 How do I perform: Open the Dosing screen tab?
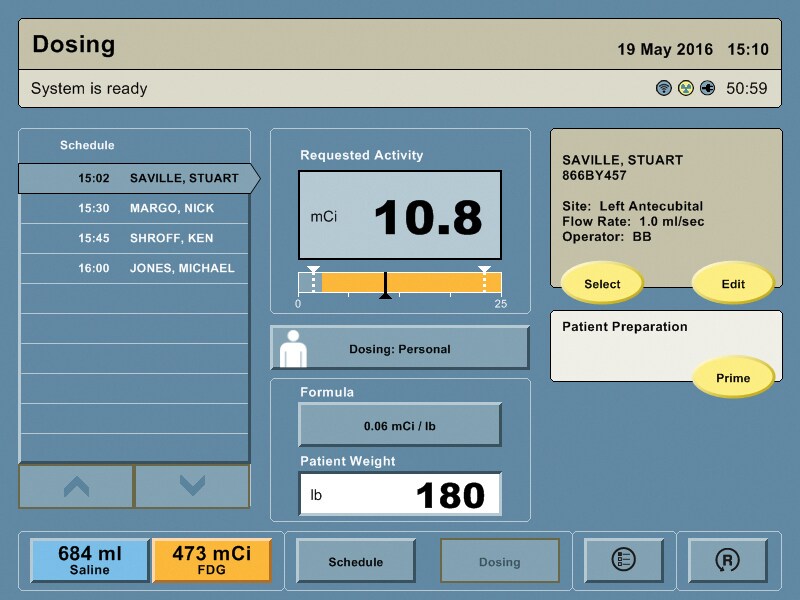click(499, 561)
